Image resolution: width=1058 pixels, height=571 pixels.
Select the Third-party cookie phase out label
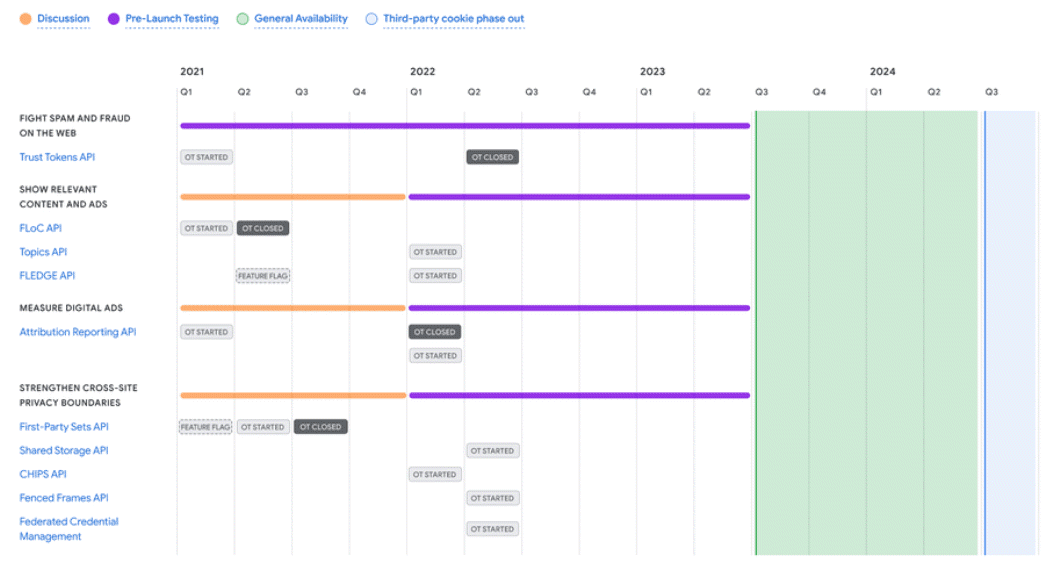[453, 19]
